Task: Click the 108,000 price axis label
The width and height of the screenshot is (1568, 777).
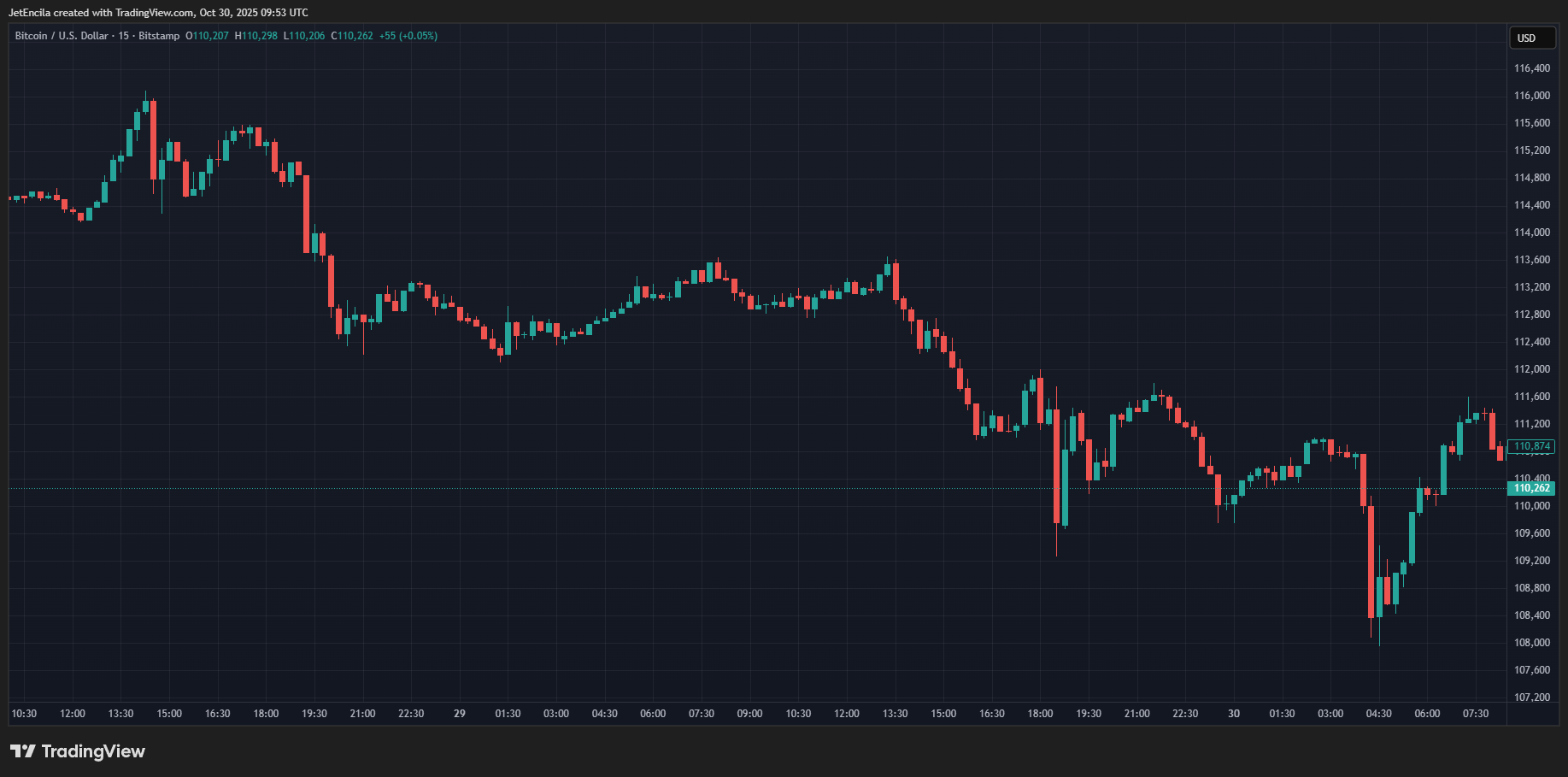Action: pyautogui.click(x=1531, y=643)
